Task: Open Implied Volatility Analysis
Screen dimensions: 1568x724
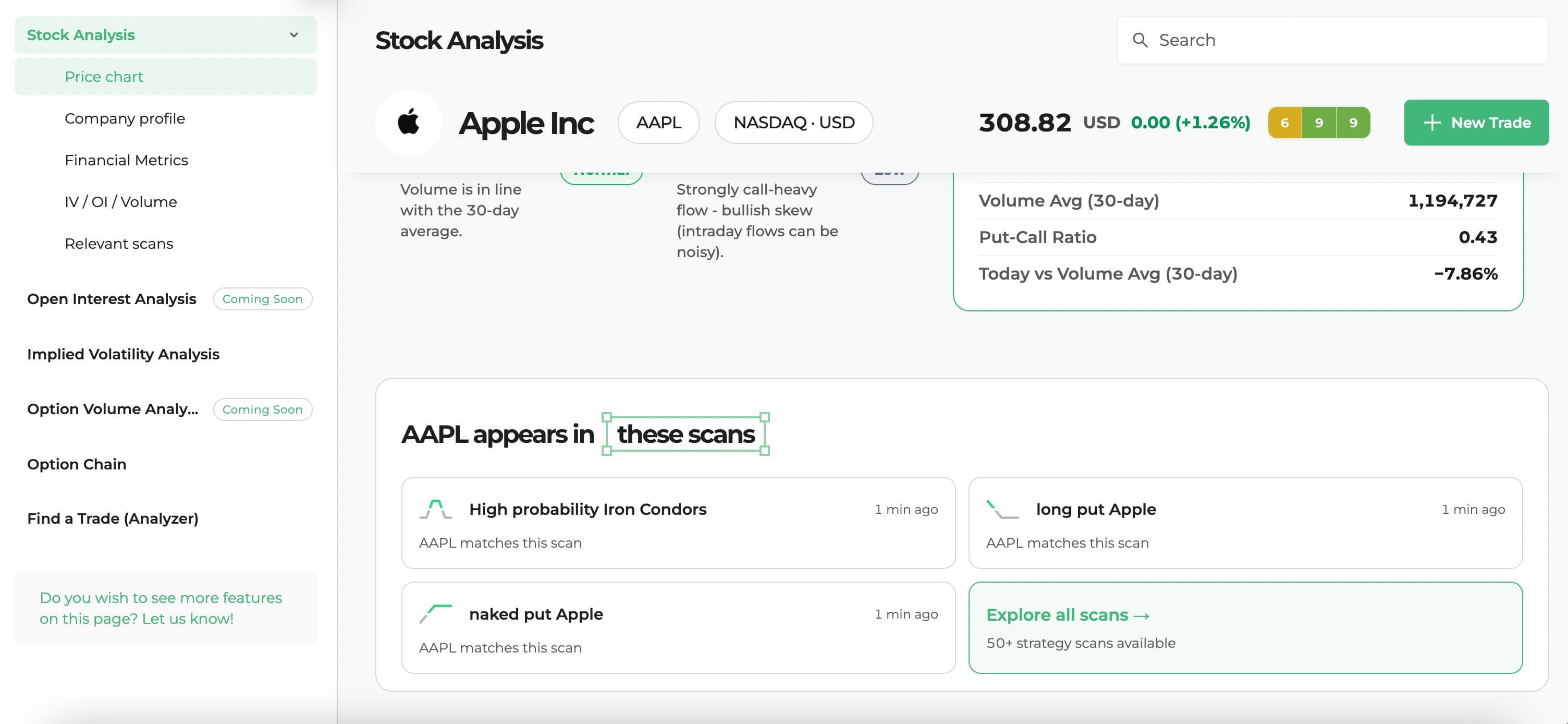Action: click(124, 354)
